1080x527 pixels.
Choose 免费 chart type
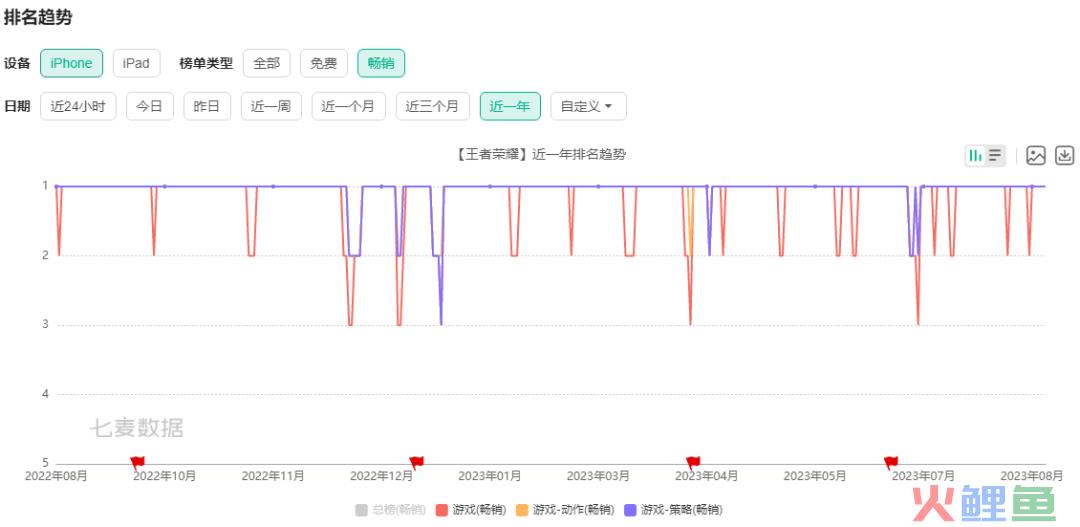(324, 63)
